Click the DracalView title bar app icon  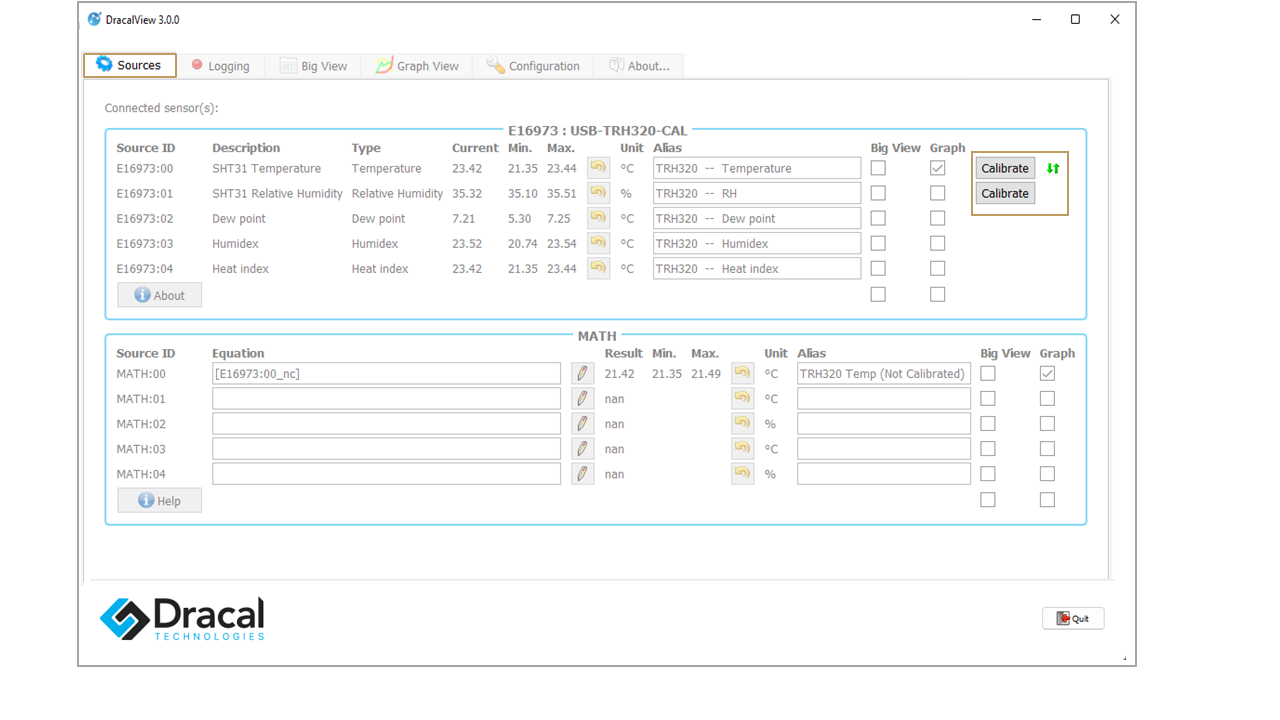(94, 19)
